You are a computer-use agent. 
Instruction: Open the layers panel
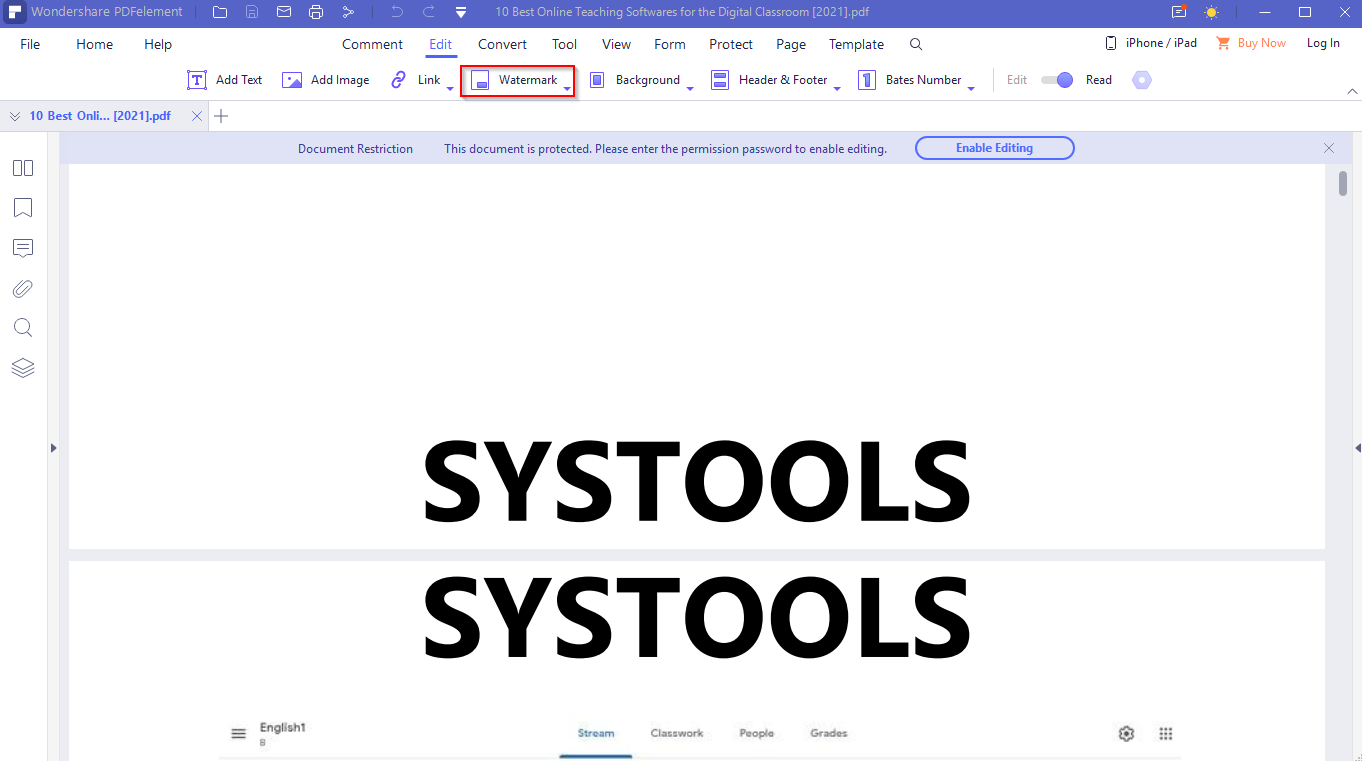click(23, 368)
